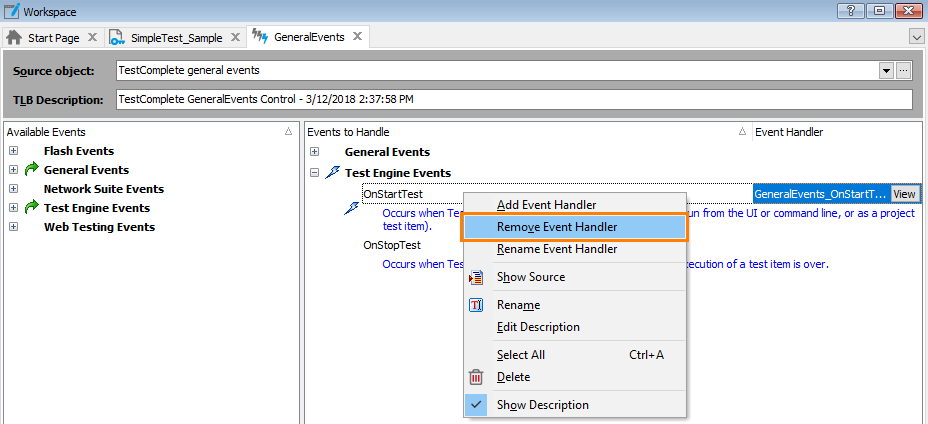Expand Test Engine Events in Available Events
928x424 pixels.
coord(13,208)
